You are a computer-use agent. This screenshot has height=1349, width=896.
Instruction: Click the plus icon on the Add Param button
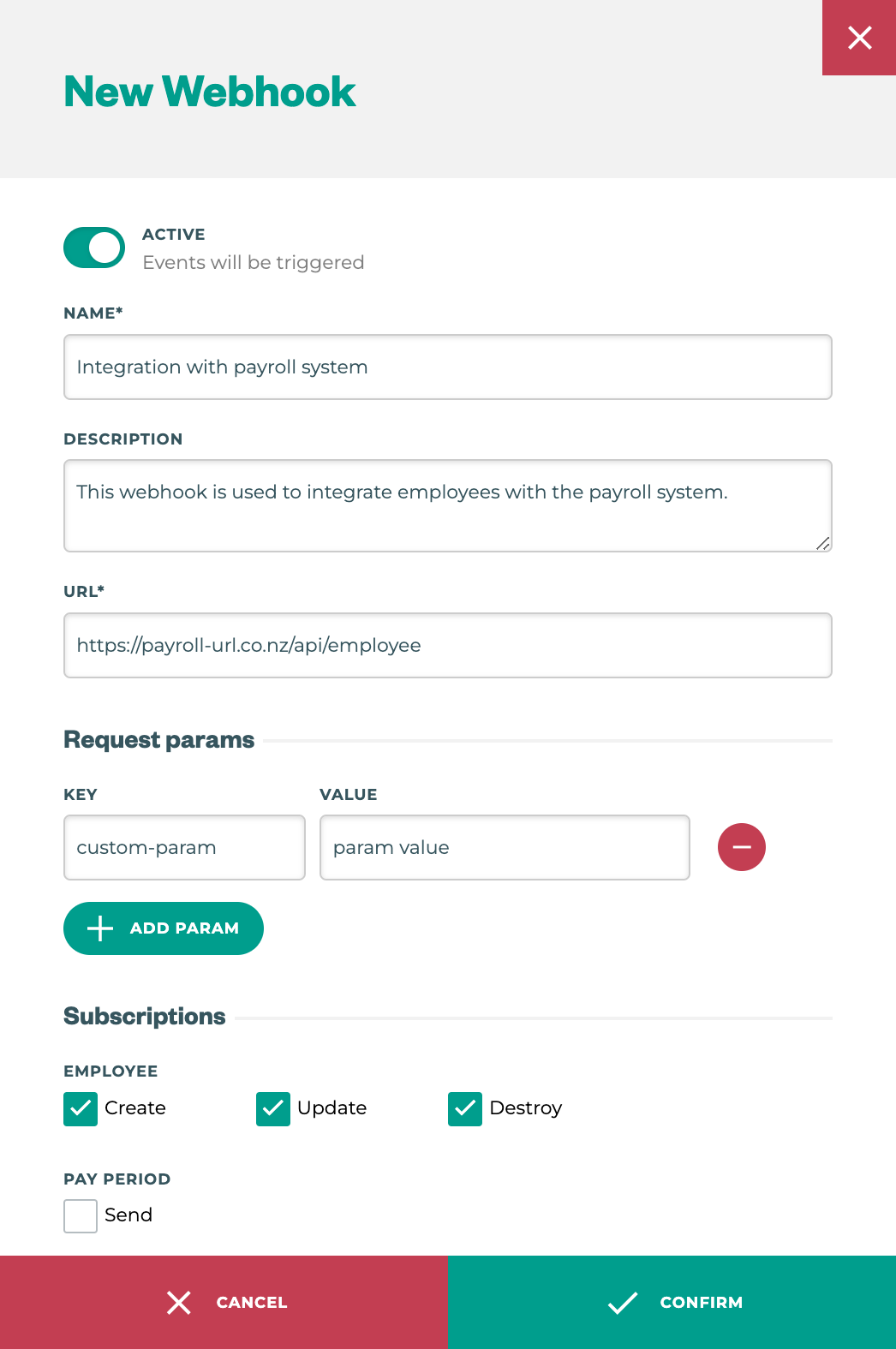(x=99, y=928)
